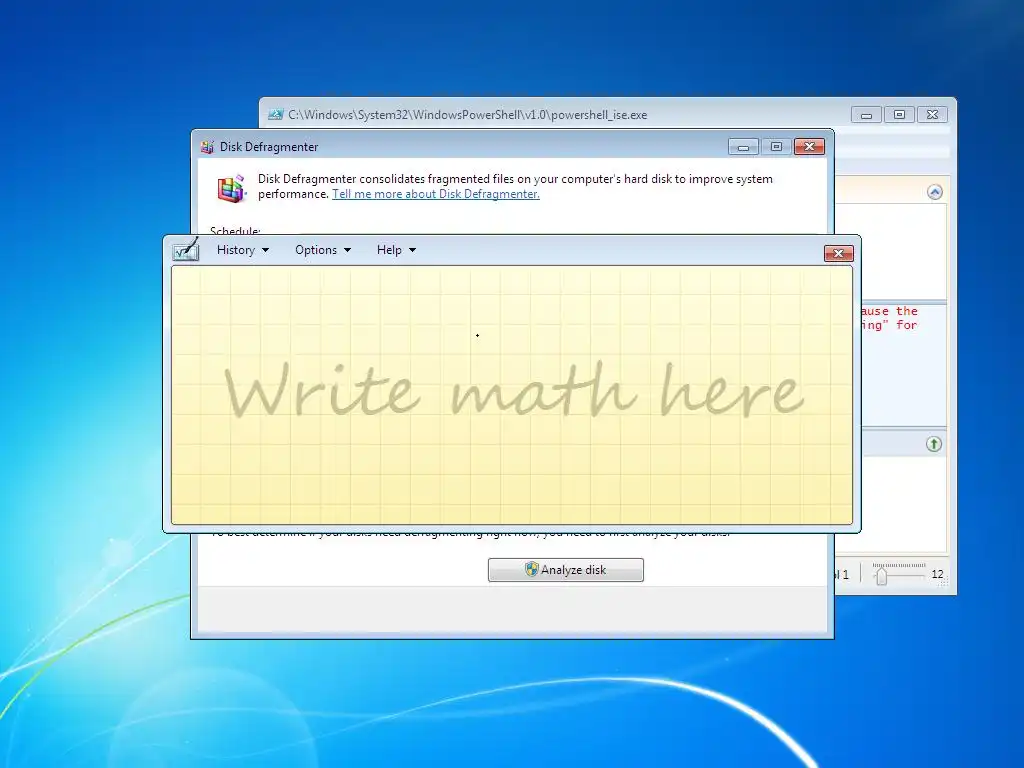Click the History dropdown arrow

(265, 250)
